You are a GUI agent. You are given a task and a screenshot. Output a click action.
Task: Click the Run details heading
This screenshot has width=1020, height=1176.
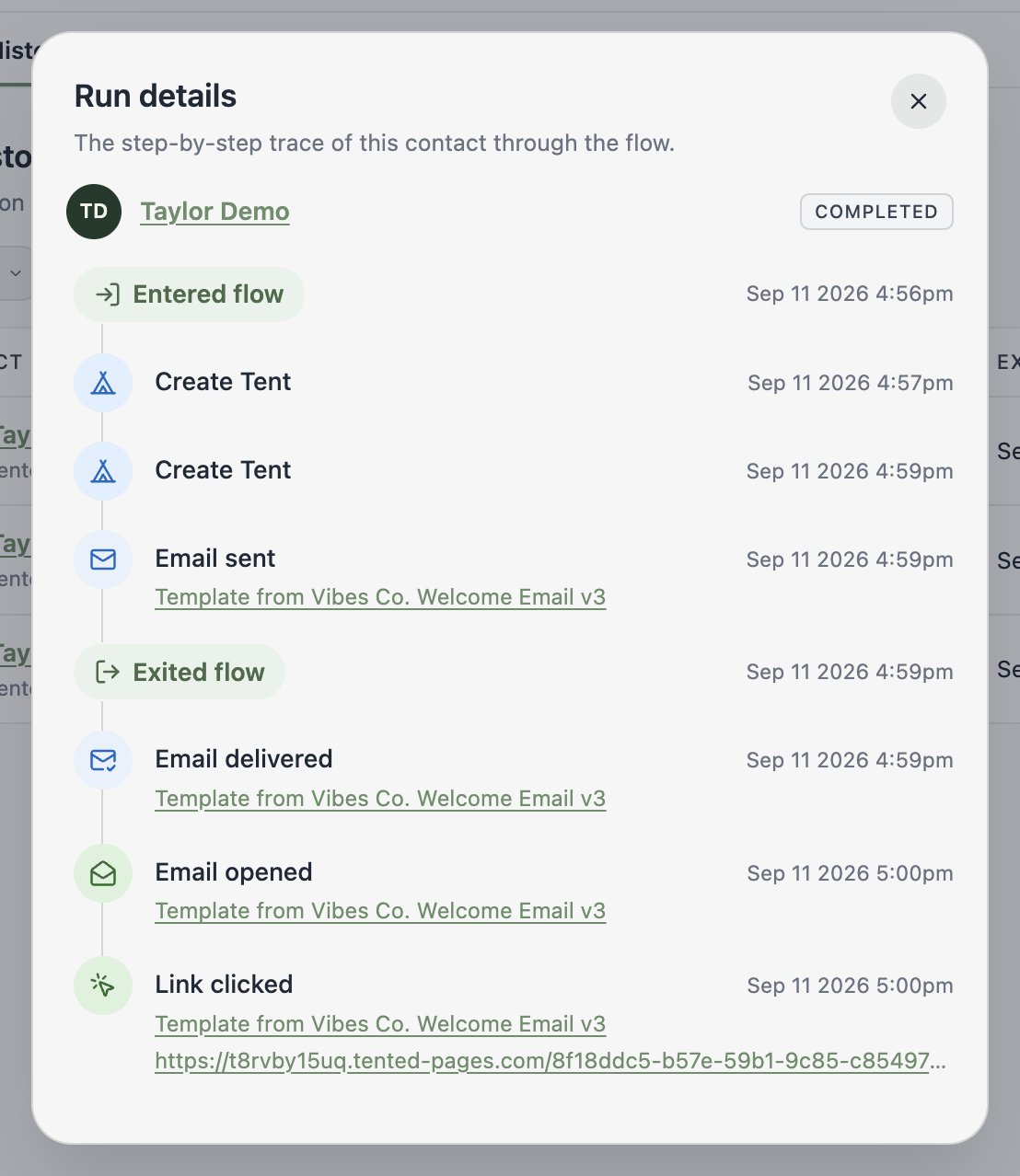[x=156, y=96]
